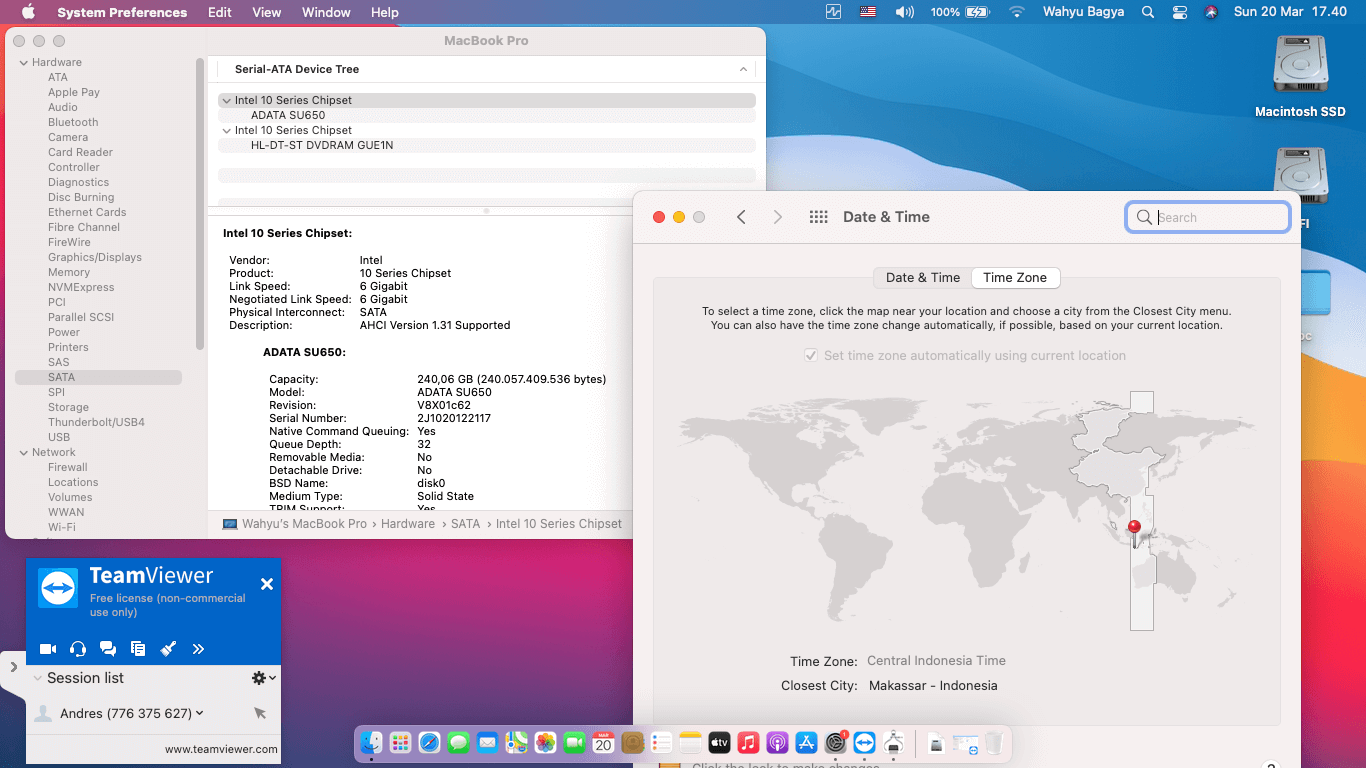
Task: Open Music from the Dock
Action: pos(749,743)
